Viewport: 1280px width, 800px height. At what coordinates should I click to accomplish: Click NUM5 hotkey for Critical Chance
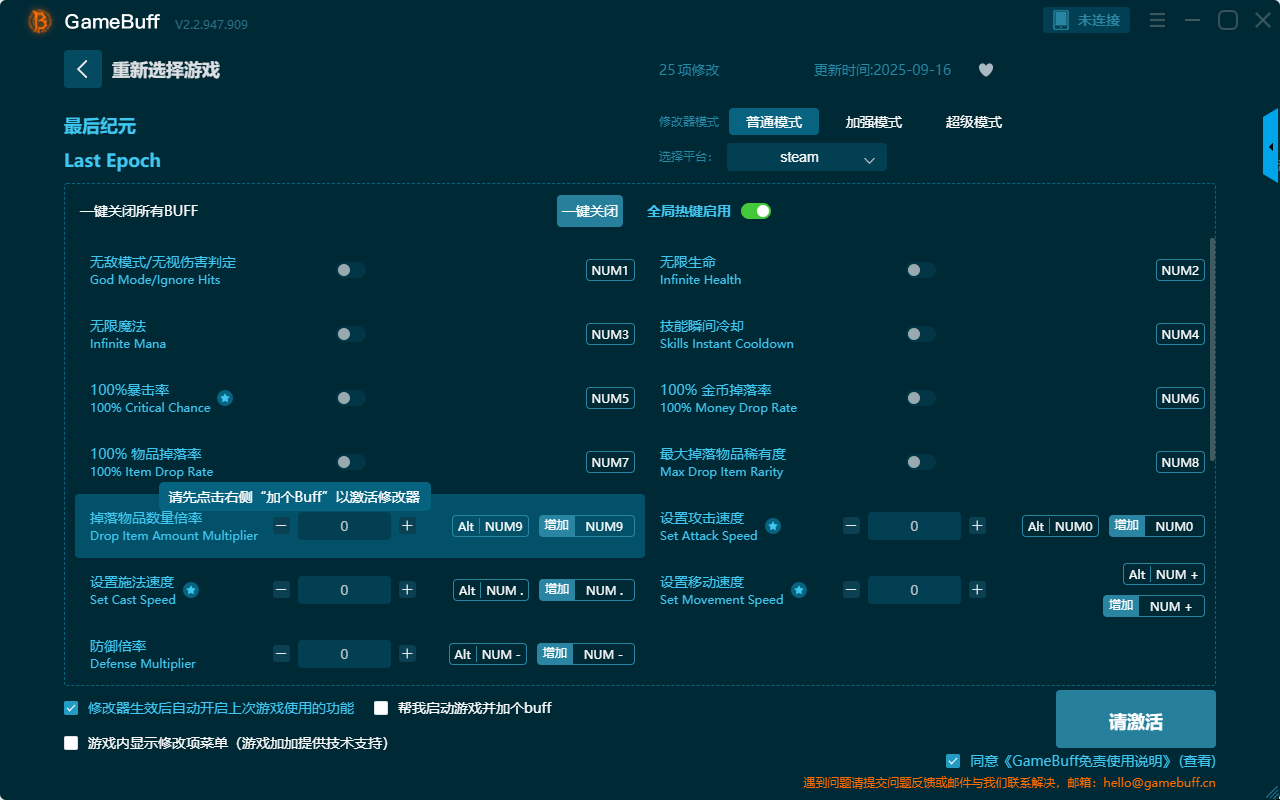tap(610, 398)
